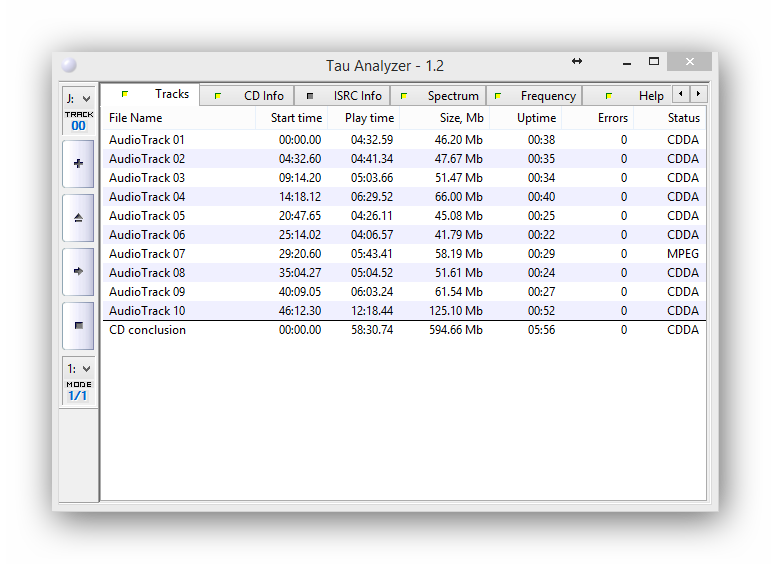This screenshot has height=564, width=771.
Task: Select the AudioTrack 07 row
Action: tap(404, 254)
